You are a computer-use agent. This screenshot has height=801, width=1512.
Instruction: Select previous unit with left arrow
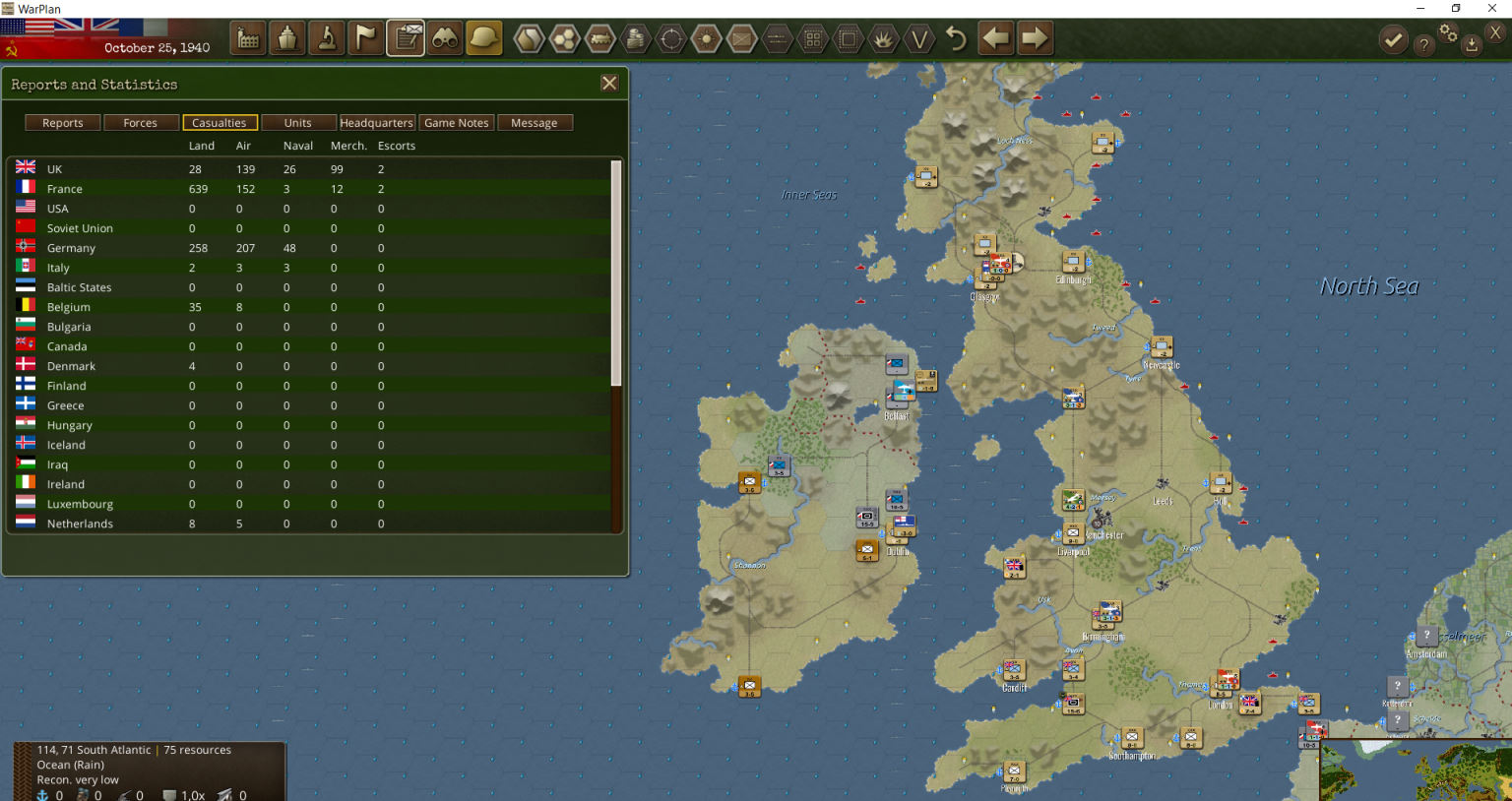[996, 39]
